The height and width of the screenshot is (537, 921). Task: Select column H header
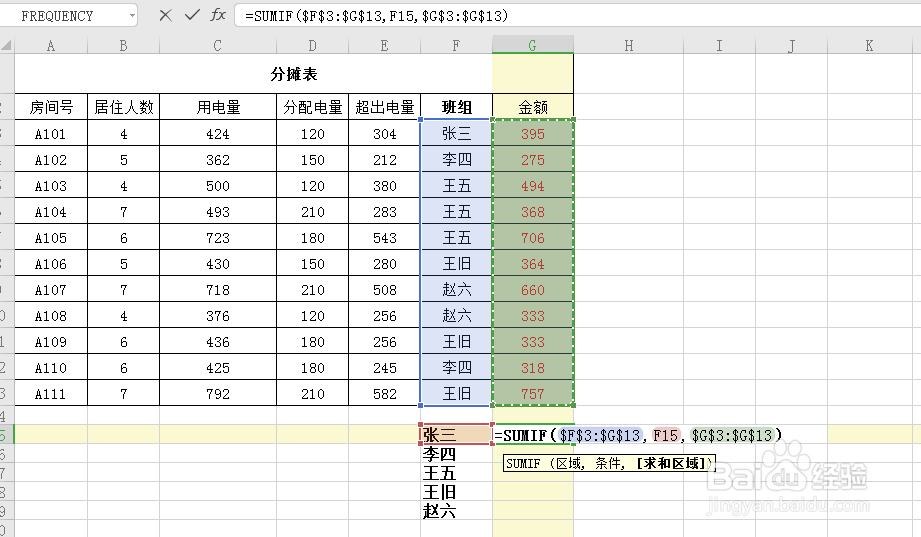pyautogui.click(x=628, y=45)
